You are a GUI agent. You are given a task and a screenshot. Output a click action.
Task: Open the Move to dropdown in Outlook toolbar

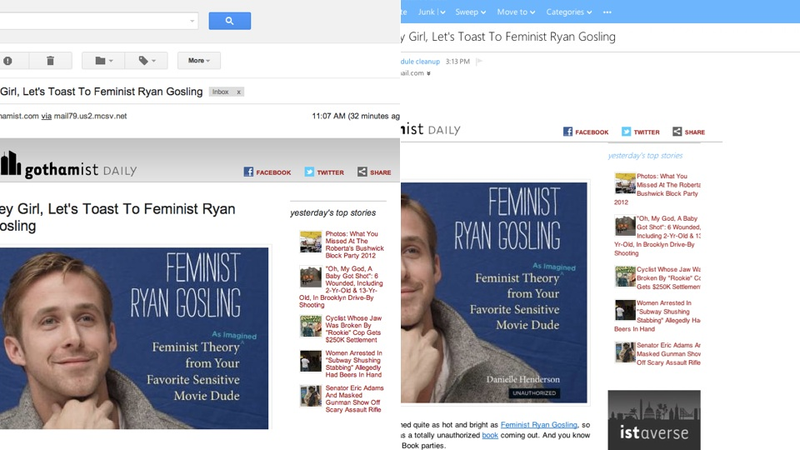click(x=516, y=12)
